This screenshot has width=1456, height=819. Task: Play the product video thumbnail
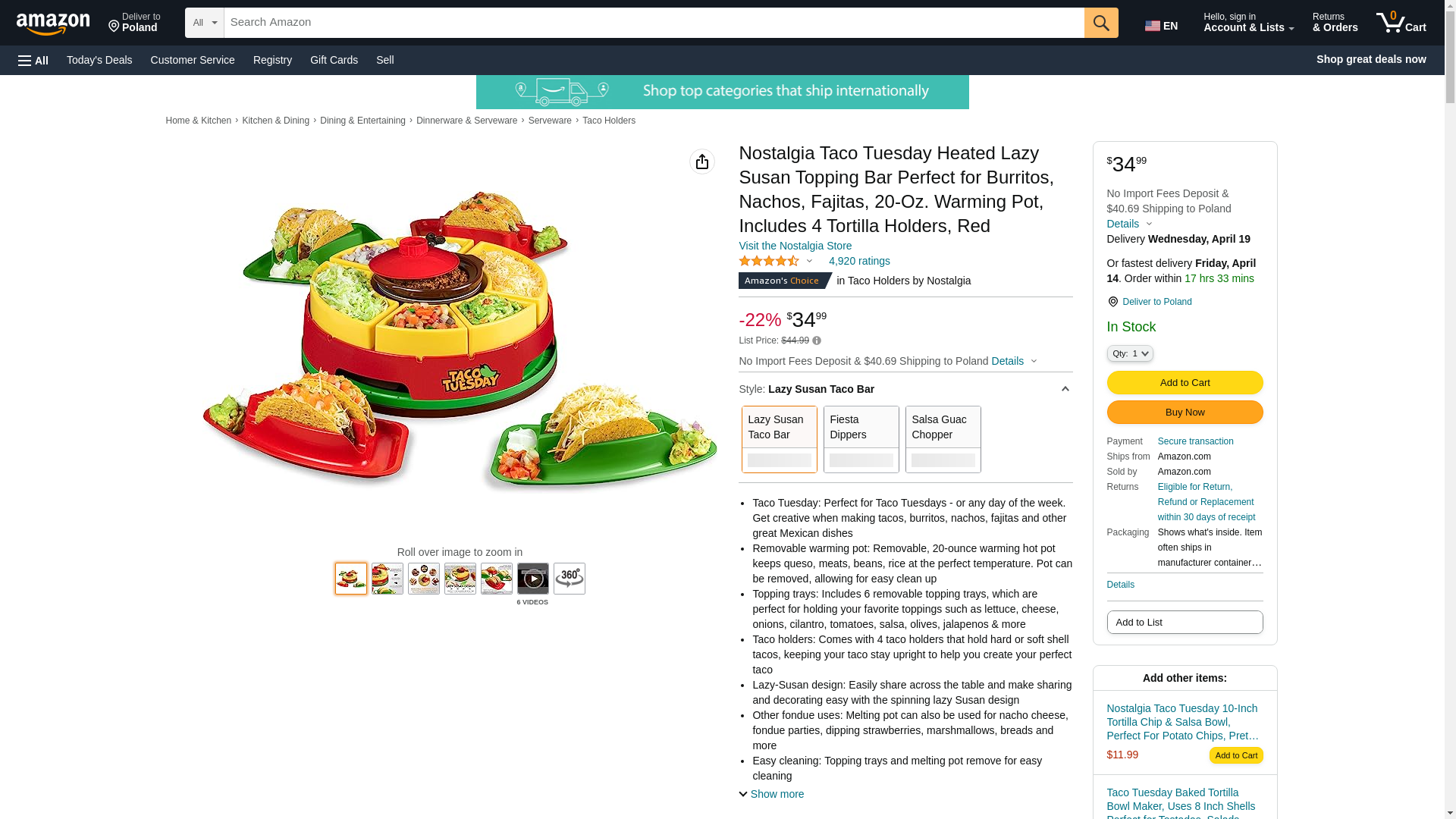click(533, 579)
